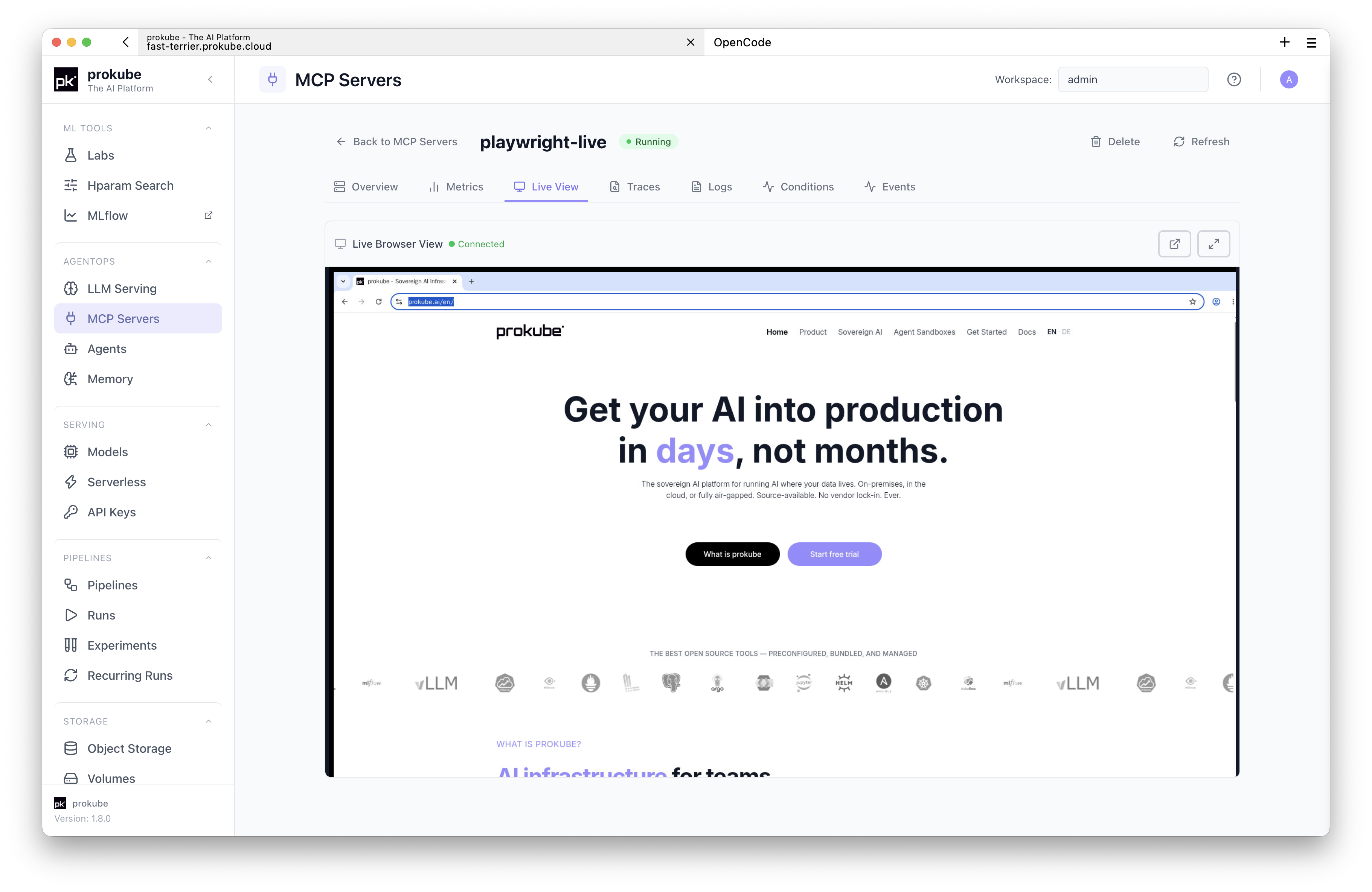1372x892 pixels.
Task: Open the Agents section
Action: click(x=138, y=349)
